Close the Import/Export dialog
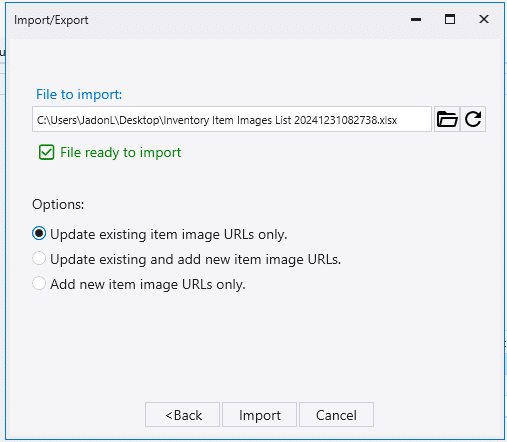 (x=484, y=19)
